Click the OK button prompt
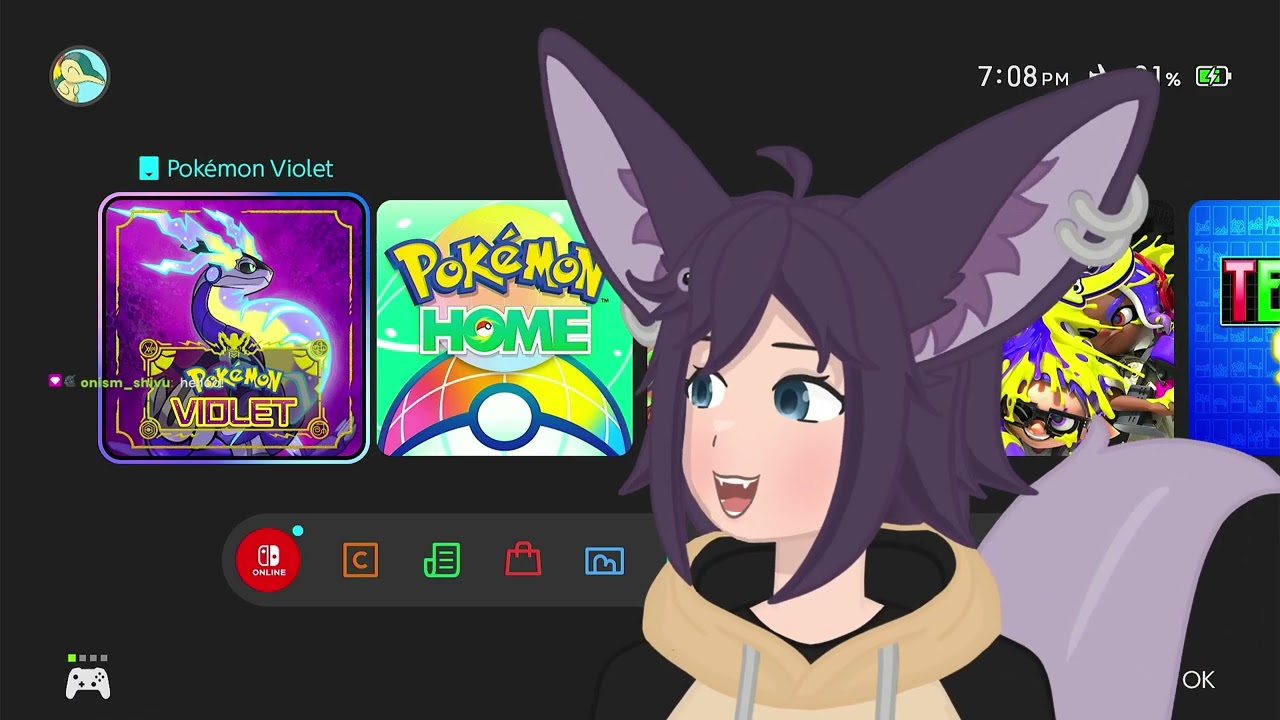Image resolution: width=1280 pixels, height=720 pixels. pyautogui.click(x=1198, y=680)
